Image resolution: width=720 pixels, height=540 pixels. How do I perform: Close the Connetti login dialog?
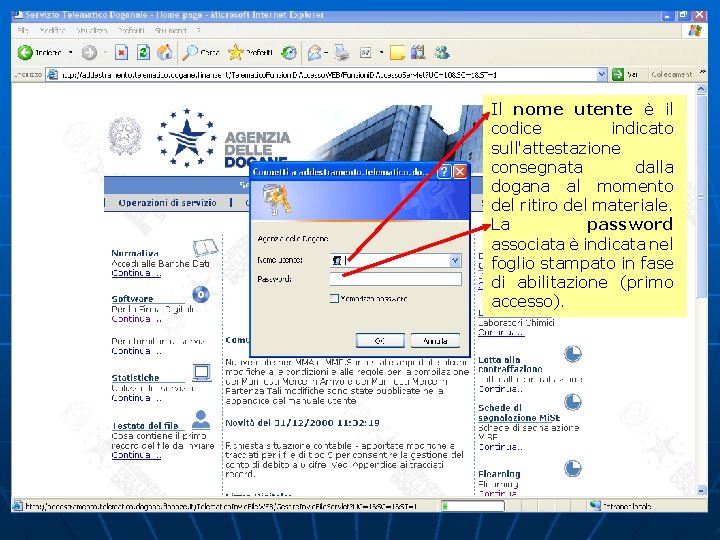point(460,172)
